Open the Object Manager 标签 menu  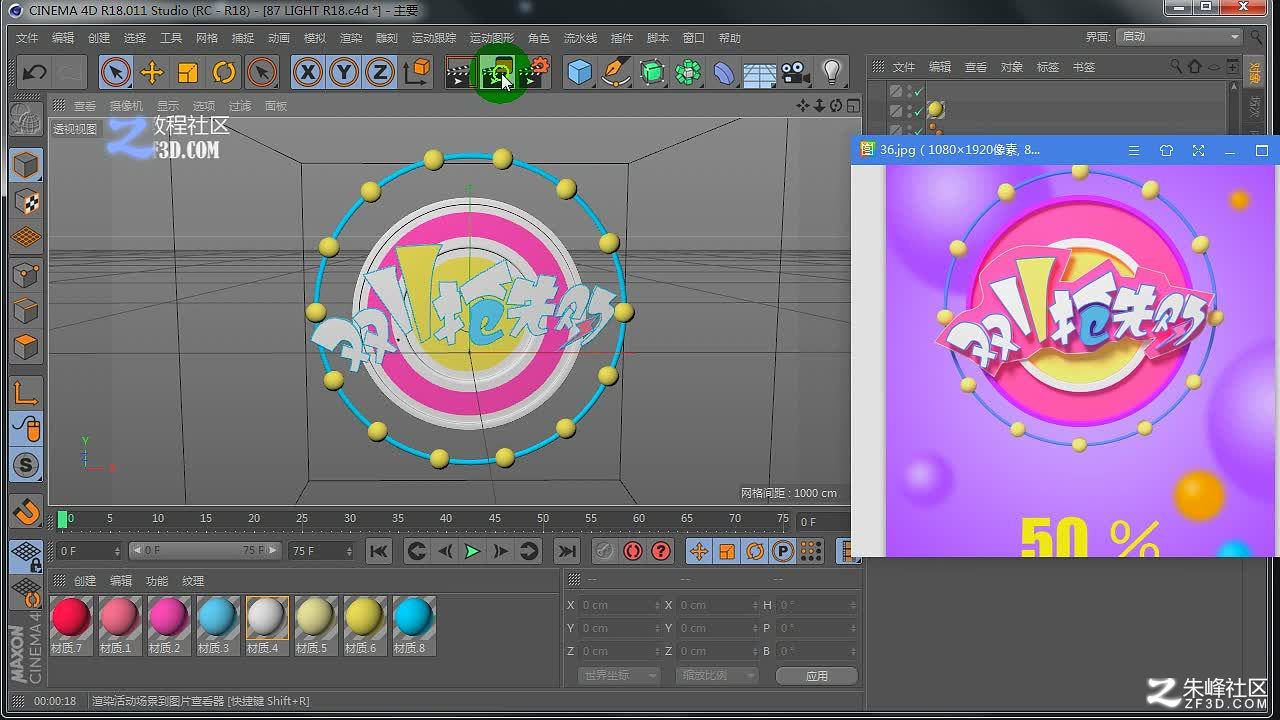tap(1048, 67)
